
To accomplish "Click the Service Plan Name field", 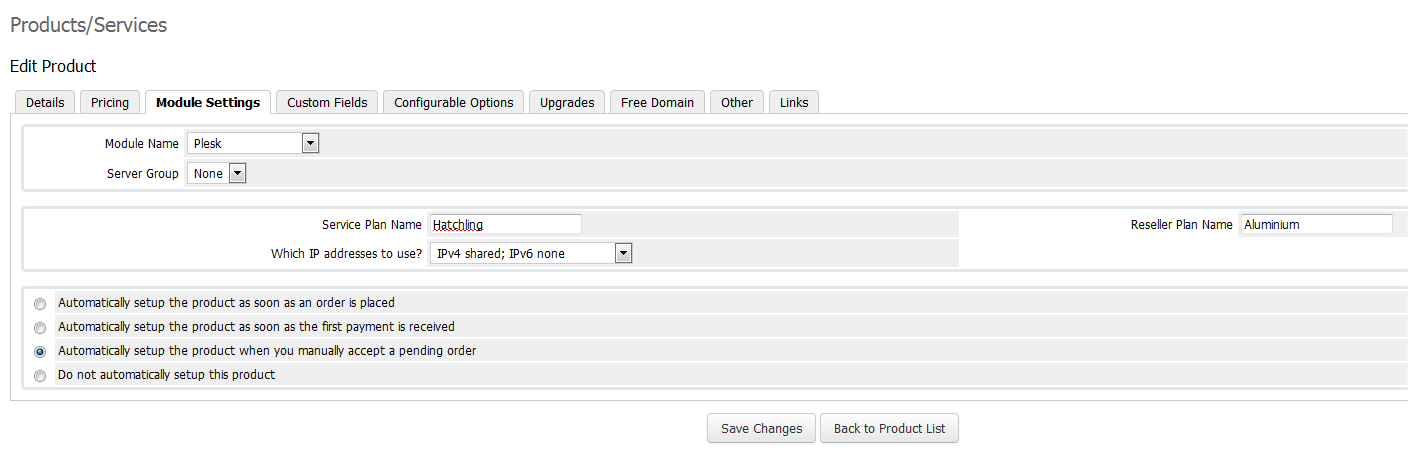I will click(x=505, y=224).
